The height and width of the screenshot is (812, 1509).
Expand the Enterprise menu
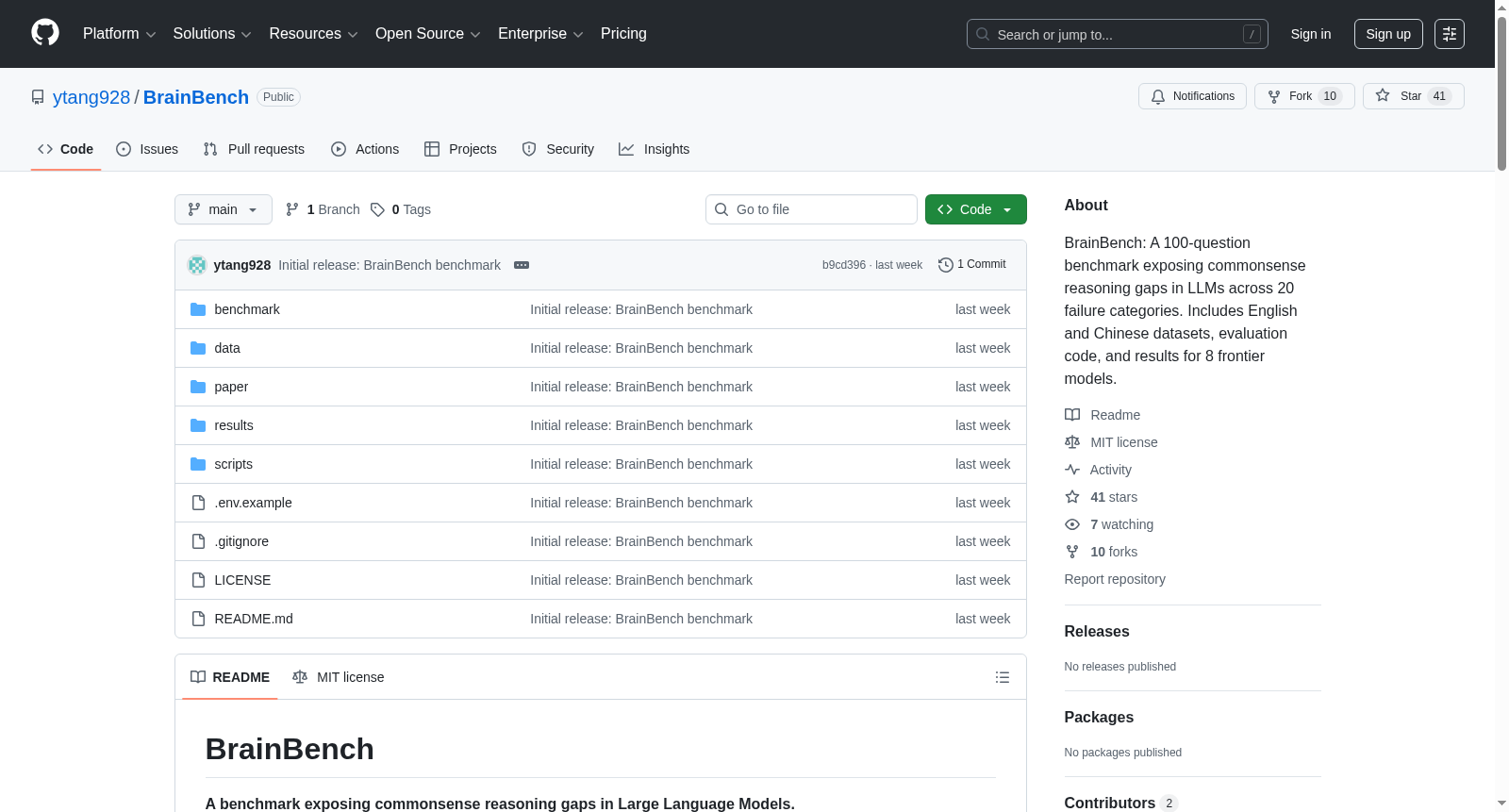(x=540, y=34)
